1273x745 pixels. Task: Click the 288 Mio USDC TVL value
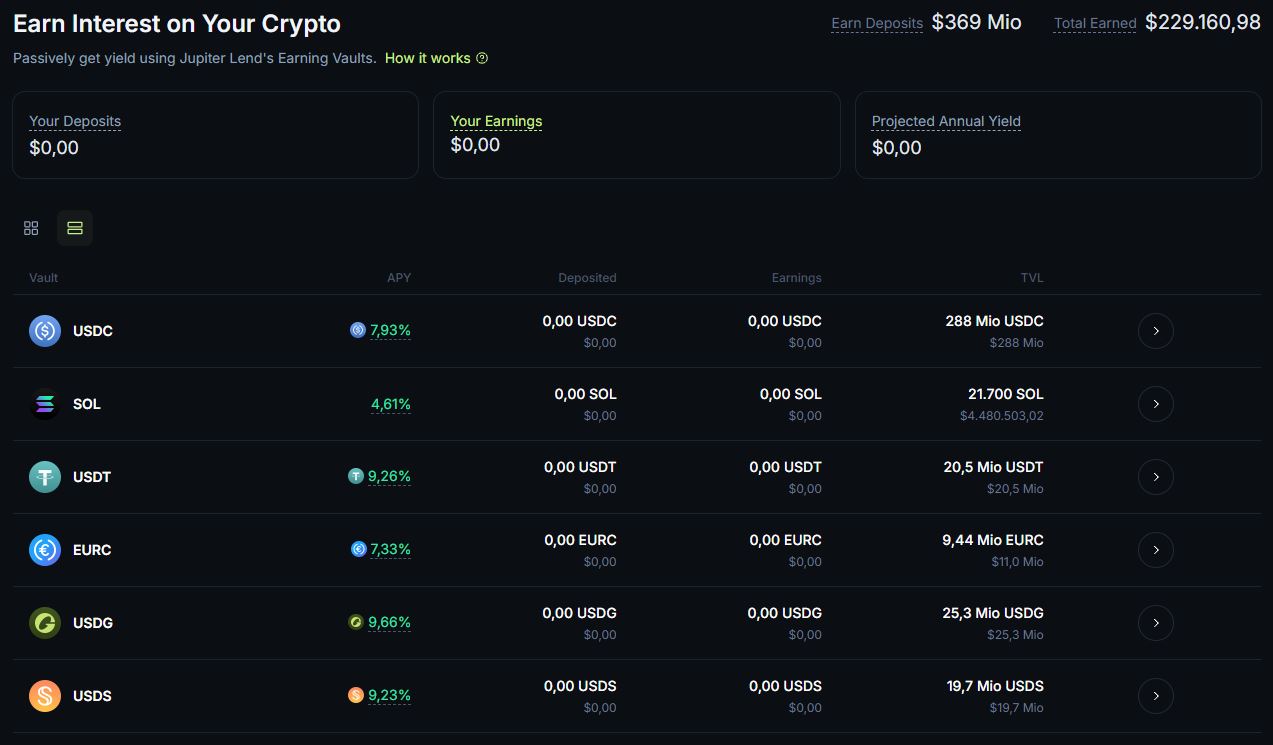[994, 321]
